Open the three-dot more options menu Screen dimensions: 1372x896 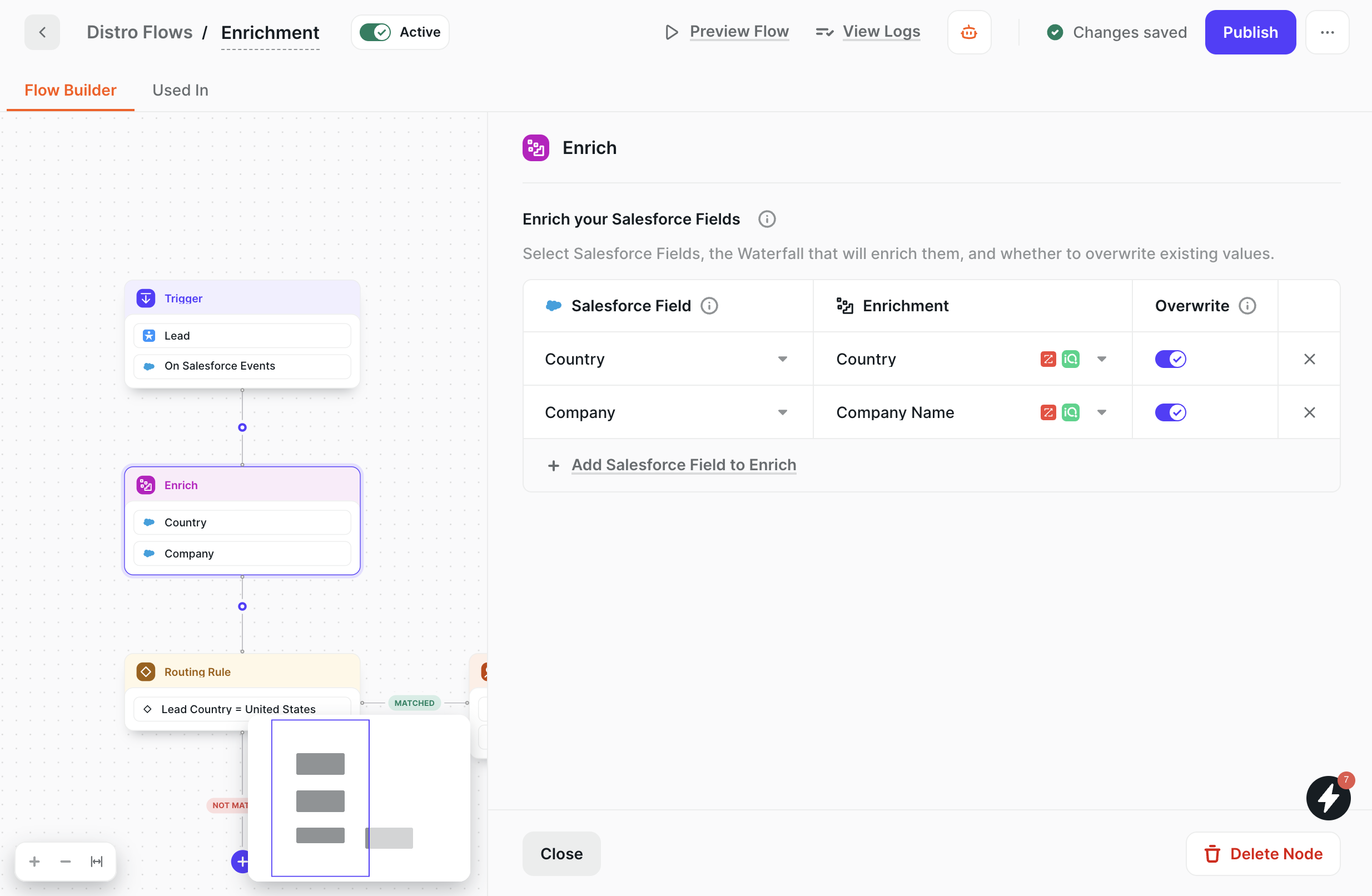point(1326,32)
